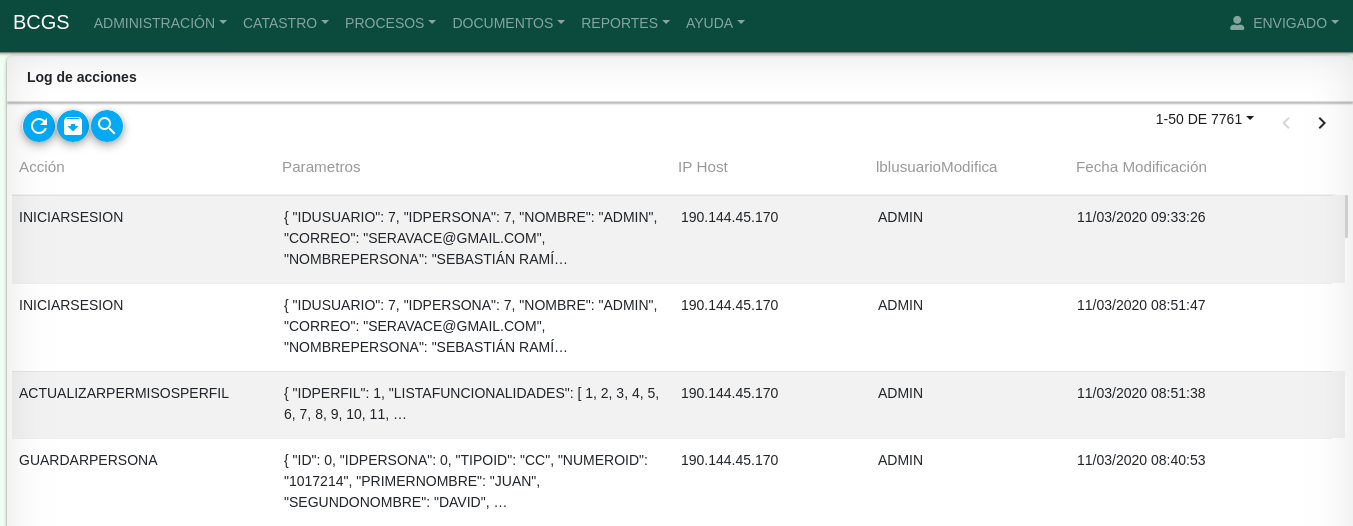Open the DOCUMENTOS menu
The image size is (1353, 526).
(508, 23)
